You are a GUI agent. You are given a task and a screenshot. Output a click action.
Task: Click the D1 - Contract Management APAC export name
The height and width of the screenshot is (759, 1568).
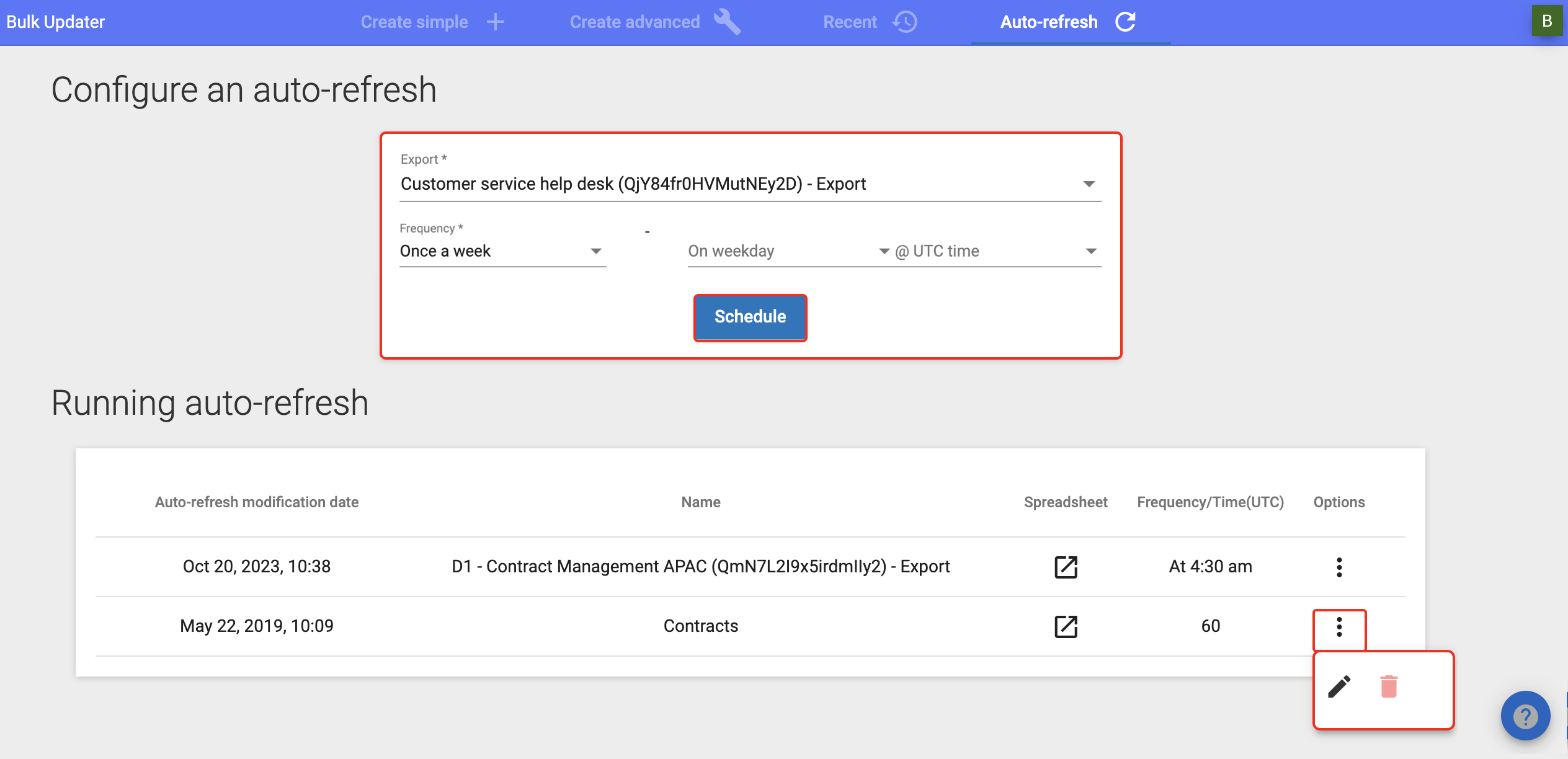coord(701,567)
